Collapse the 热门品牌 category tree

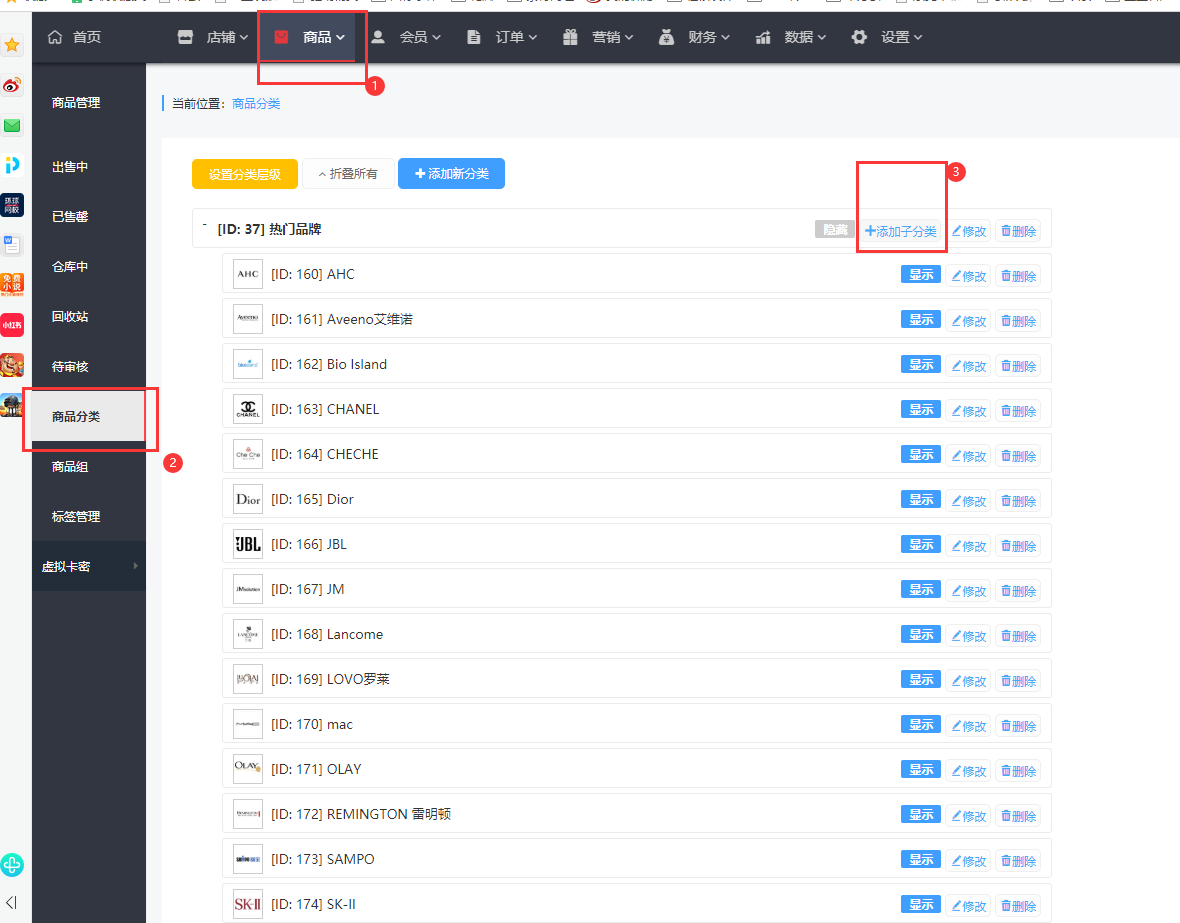click(x=205, y=225)
